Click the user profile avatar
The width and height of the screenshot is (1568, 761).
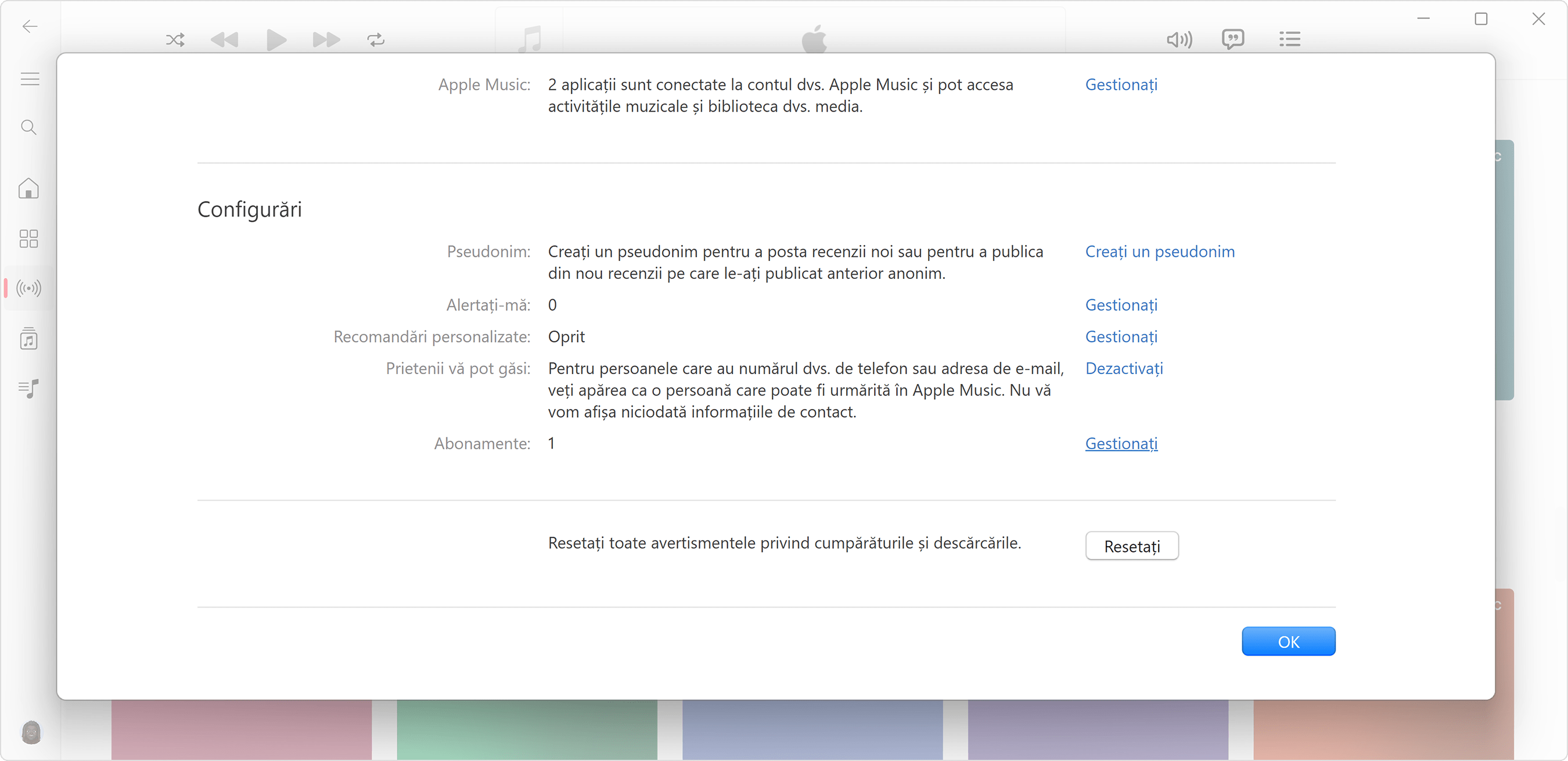pyautogui.click(x=31, y=733)
